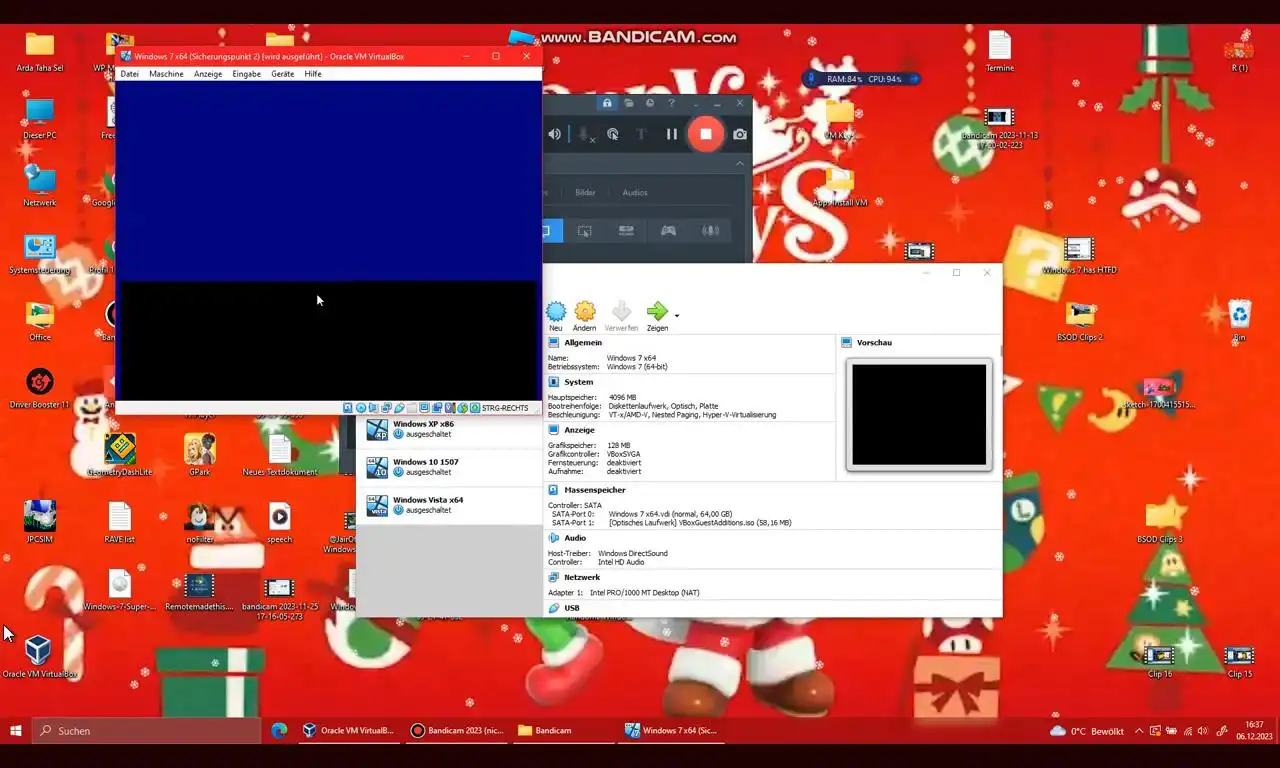
Task: Open the Massenspeicher section header
Action: coord(595,490)
